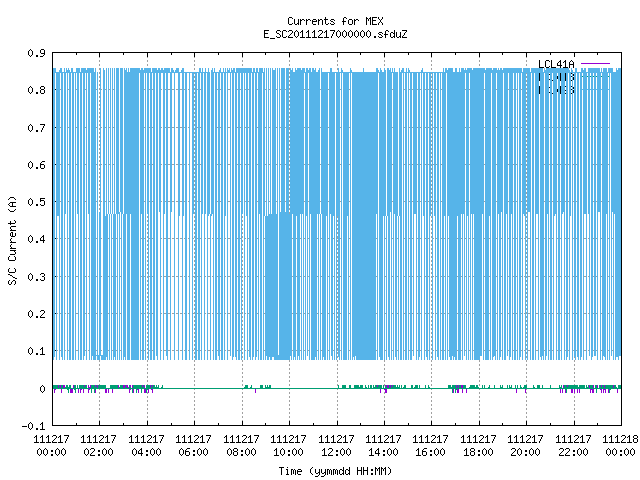The width and height of the screenshot is (640, 480).
Task: Click the 0.9 y-axis tick label
Action: pyautogui.click(x=36, y=53)
